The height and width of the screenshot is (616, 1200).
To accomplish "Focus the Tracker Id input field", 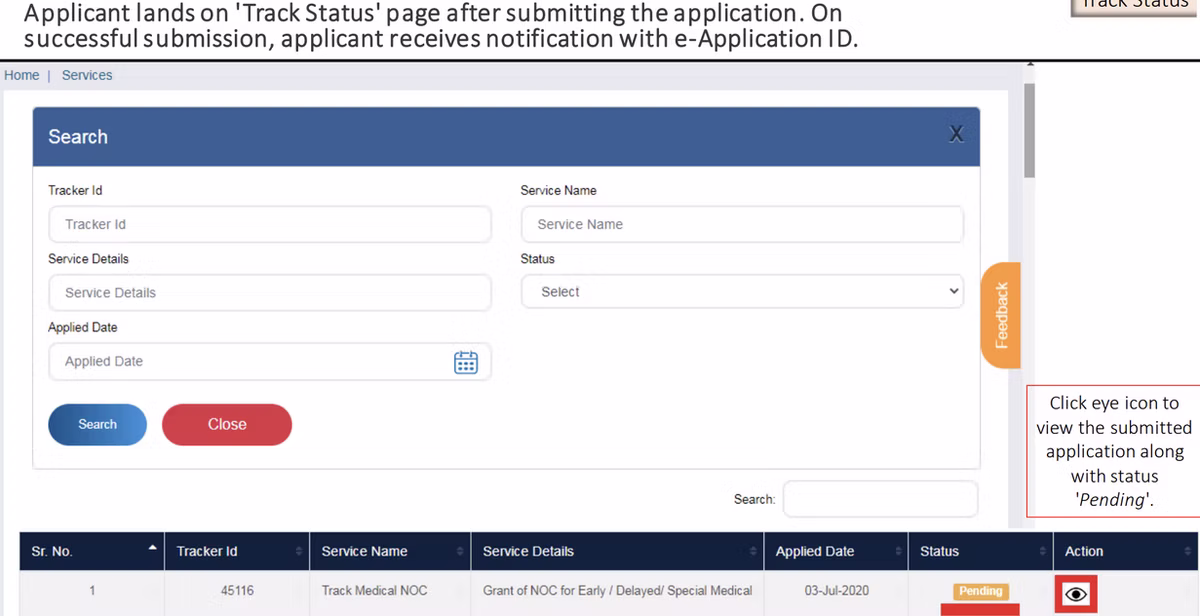I will click(270, 224).
